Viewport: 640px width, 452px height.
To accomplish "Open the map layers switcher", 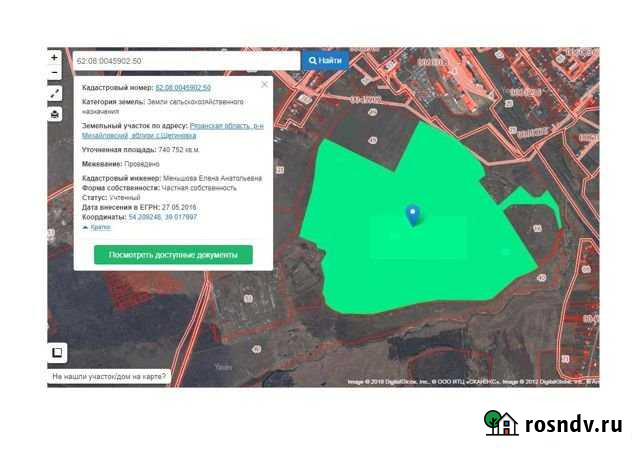I will 57,352.
